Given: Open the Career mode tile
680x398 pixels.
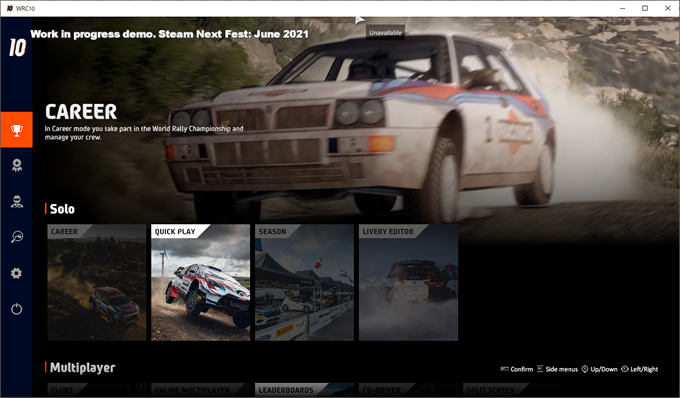Looking at the screenshot, I should (x=97, y=282).
